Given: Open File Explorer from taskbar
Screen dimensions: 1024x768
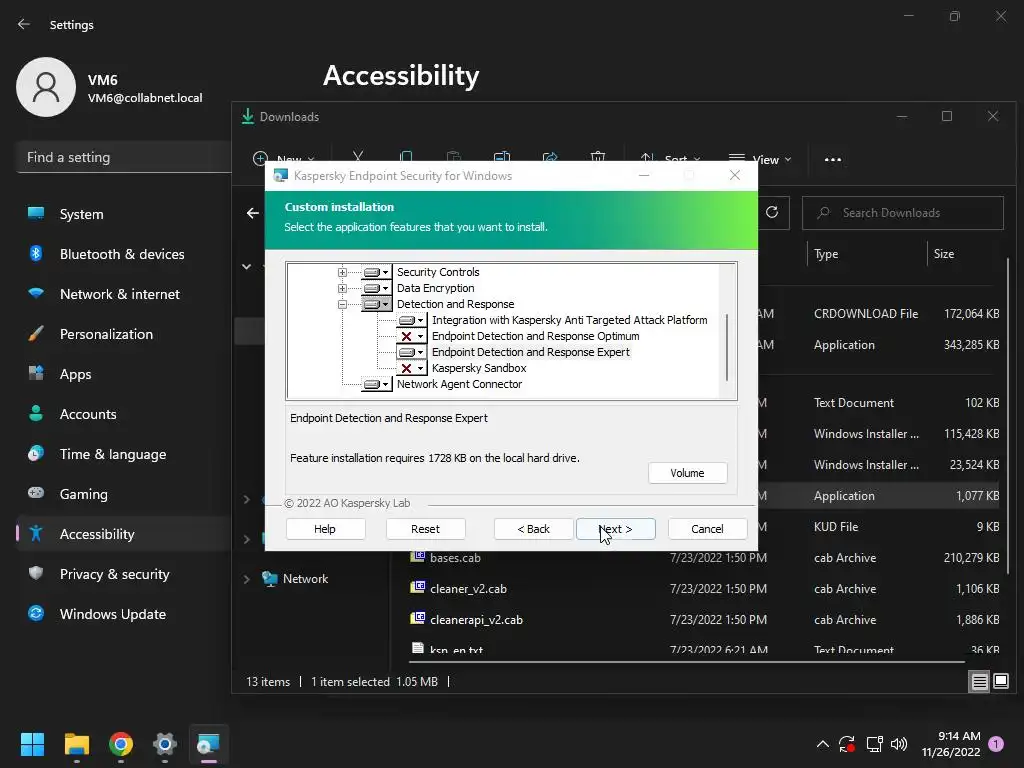Looking at the screenshot, I should point(76,744).
